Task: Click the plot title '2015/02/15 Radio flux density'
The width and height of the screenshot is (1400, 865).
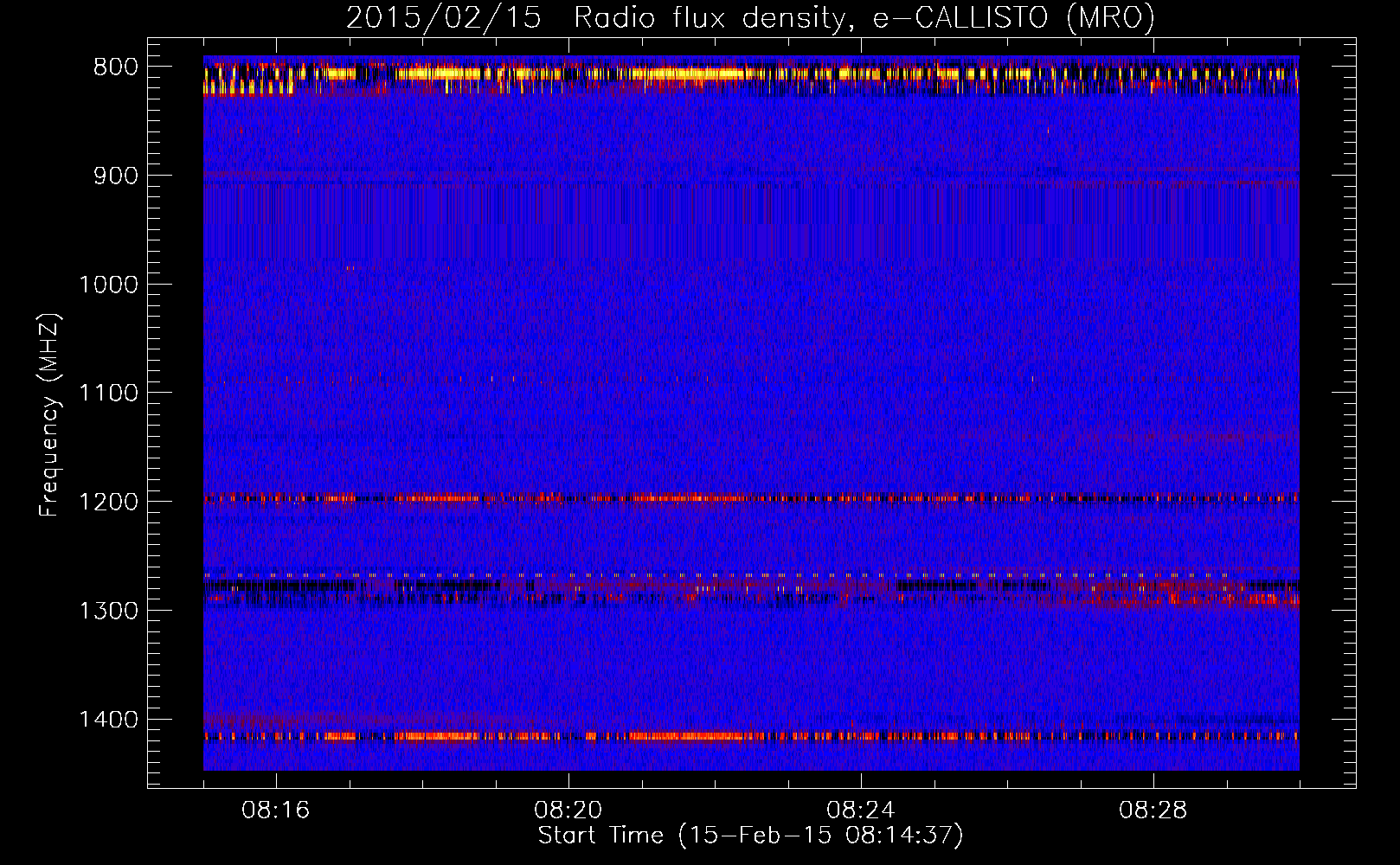Action: (749, 17)
